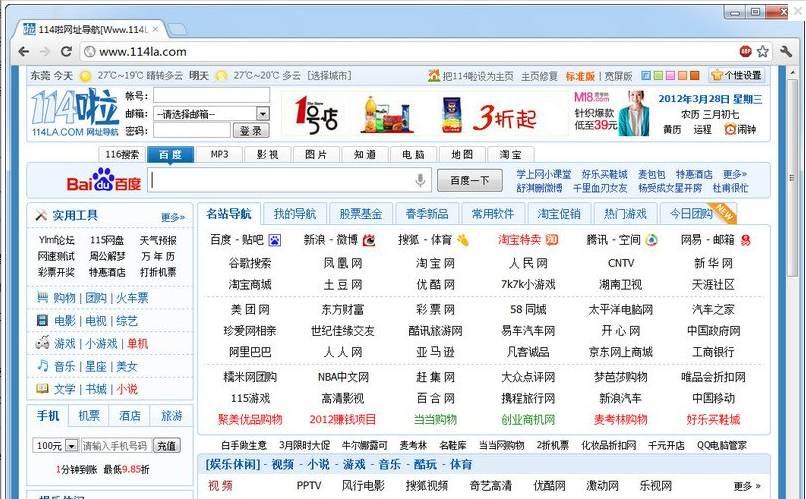Select the light orange theme swatch
806x499 pixels.
coord(683,76)
